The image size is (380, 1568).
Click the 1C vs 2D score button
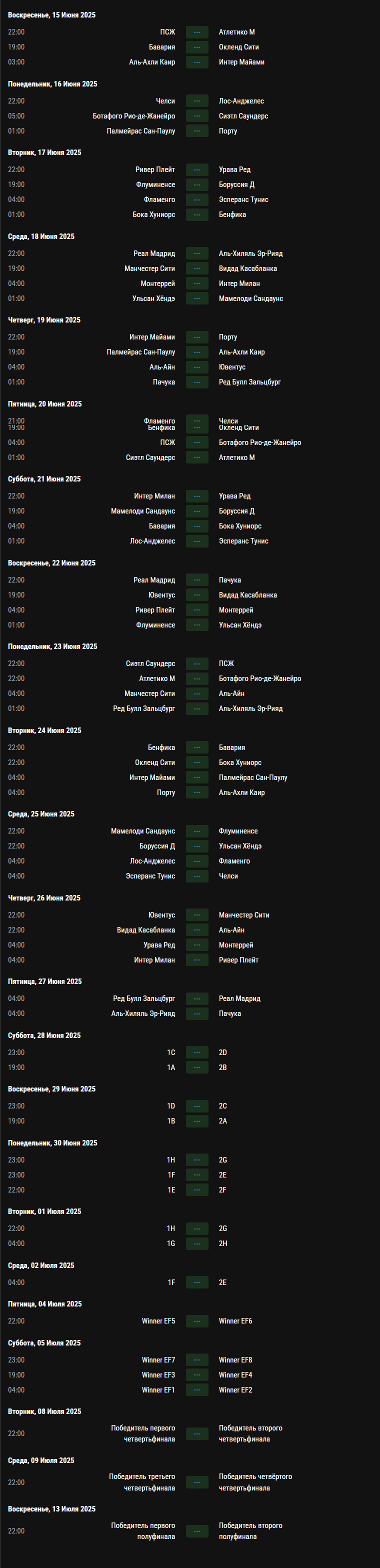[x=196, y=1052]
